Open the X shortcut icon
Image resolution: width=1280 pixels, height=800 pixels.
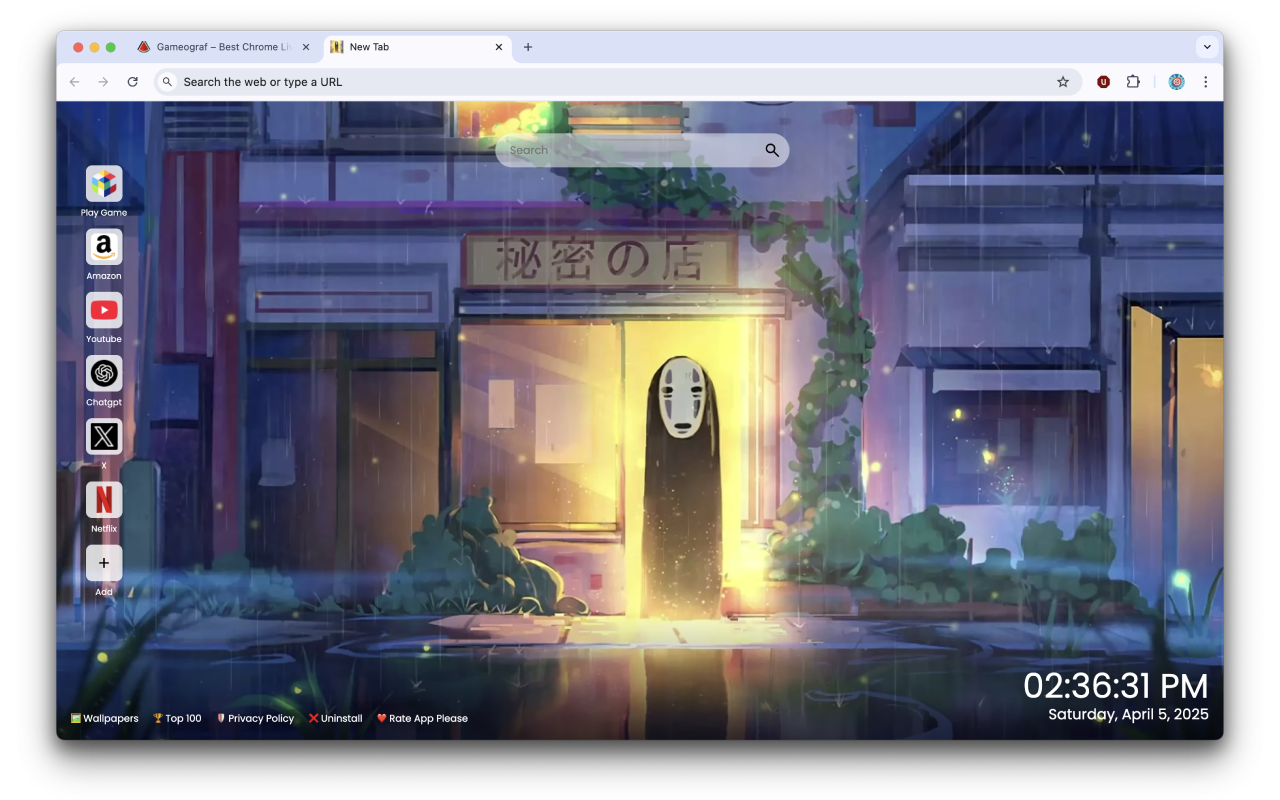(104, 437)
